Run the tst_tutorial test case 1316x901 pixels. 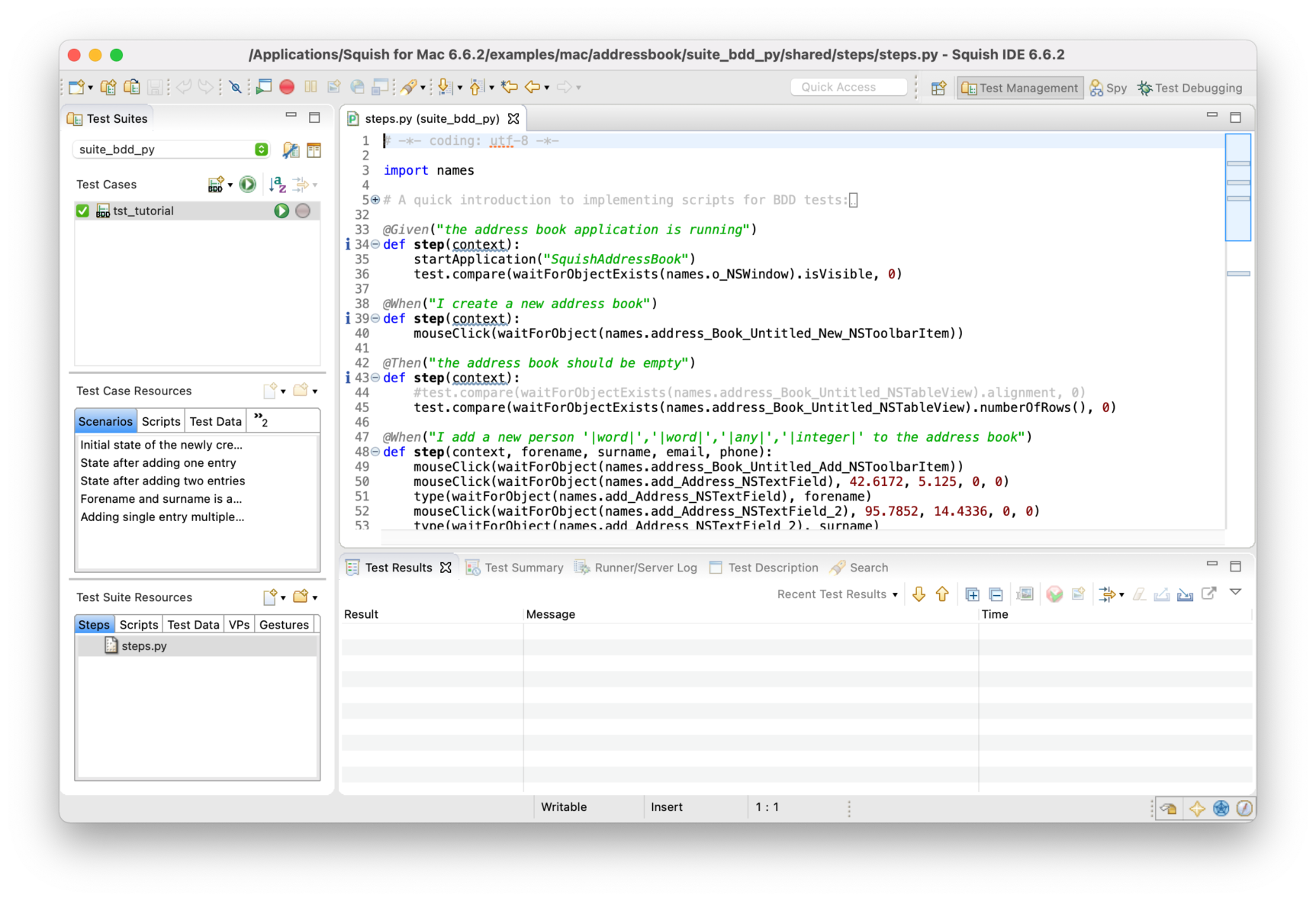click(282, 211)
